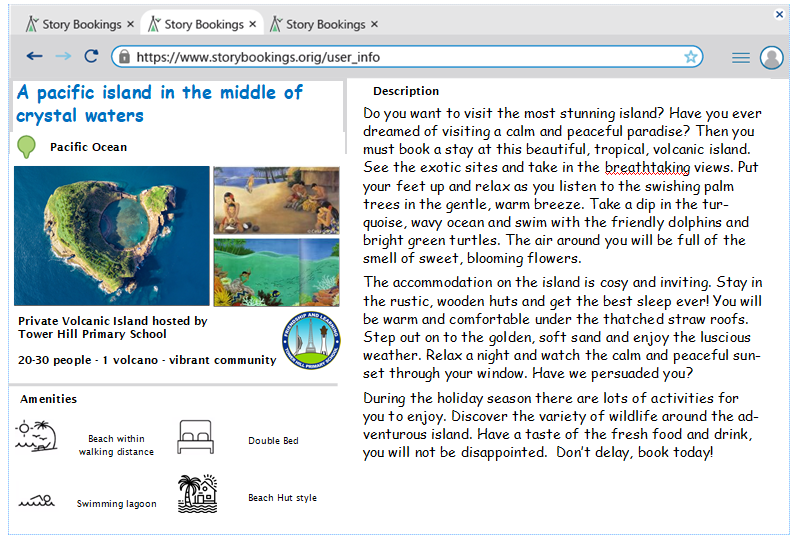The width and height of the screenshot is (796, 545).
Task: Open the heart-shaped island aerial photo
Action: (x=112, y=236)
